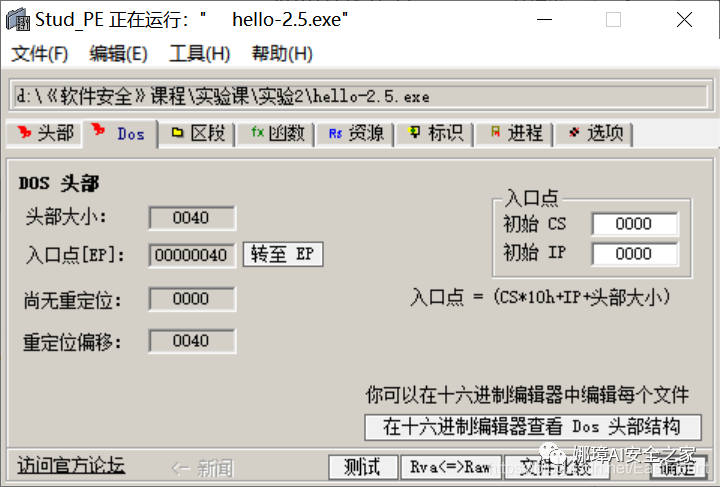Viewport: 720px width, 487px height.
Task: Open the 编辑(E) menu
Action: pyautogui.click(x=118, y=54)
